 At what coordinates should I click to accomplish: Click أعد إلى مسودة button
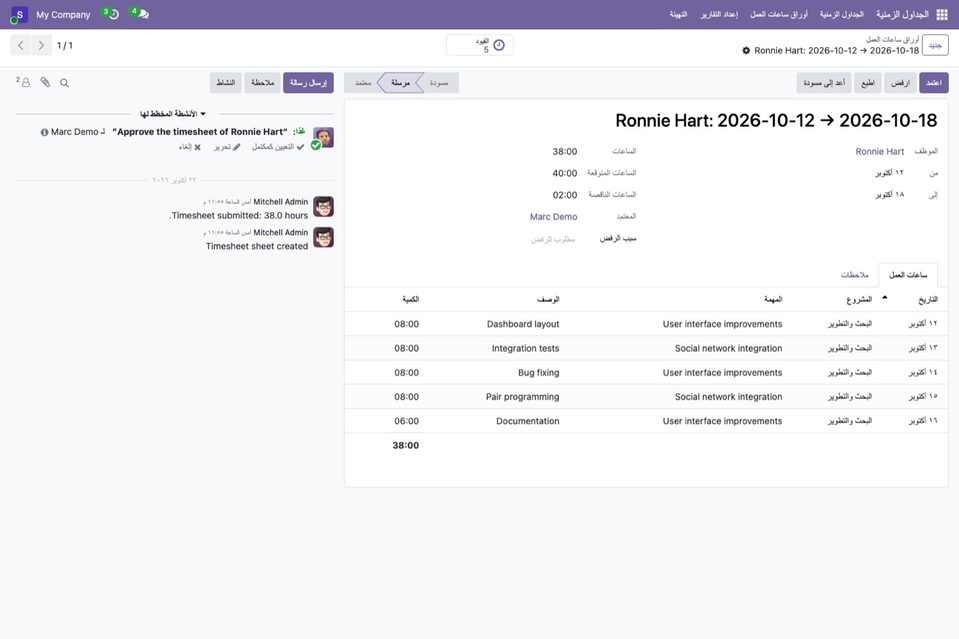coord(824,83)
